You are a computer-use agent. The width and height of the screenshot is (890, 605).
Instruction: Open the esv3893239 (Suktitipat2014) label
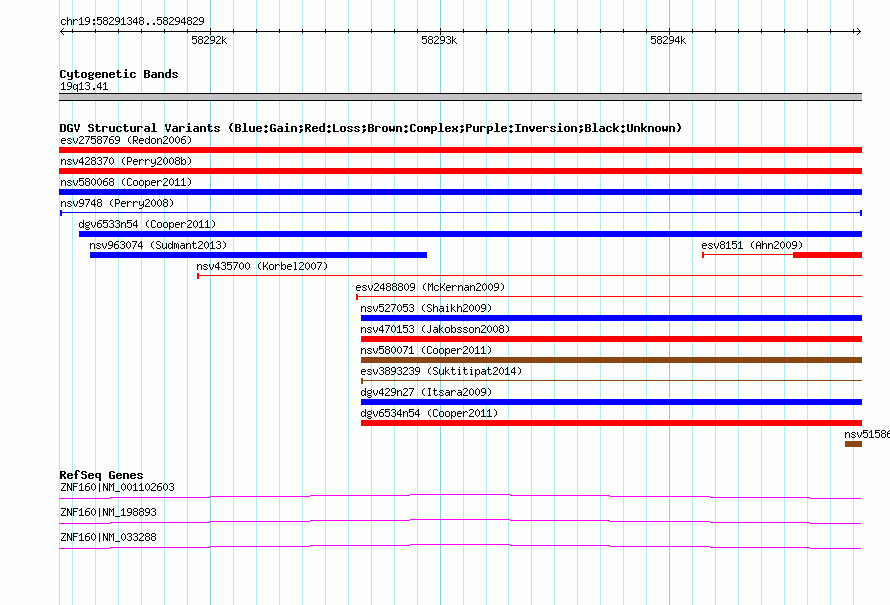[441, 371]
